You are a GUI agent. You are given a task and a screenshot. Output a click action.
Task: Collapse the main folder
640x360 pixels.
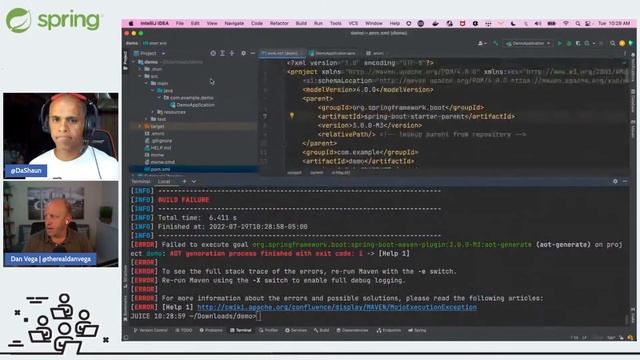[147, 83]
